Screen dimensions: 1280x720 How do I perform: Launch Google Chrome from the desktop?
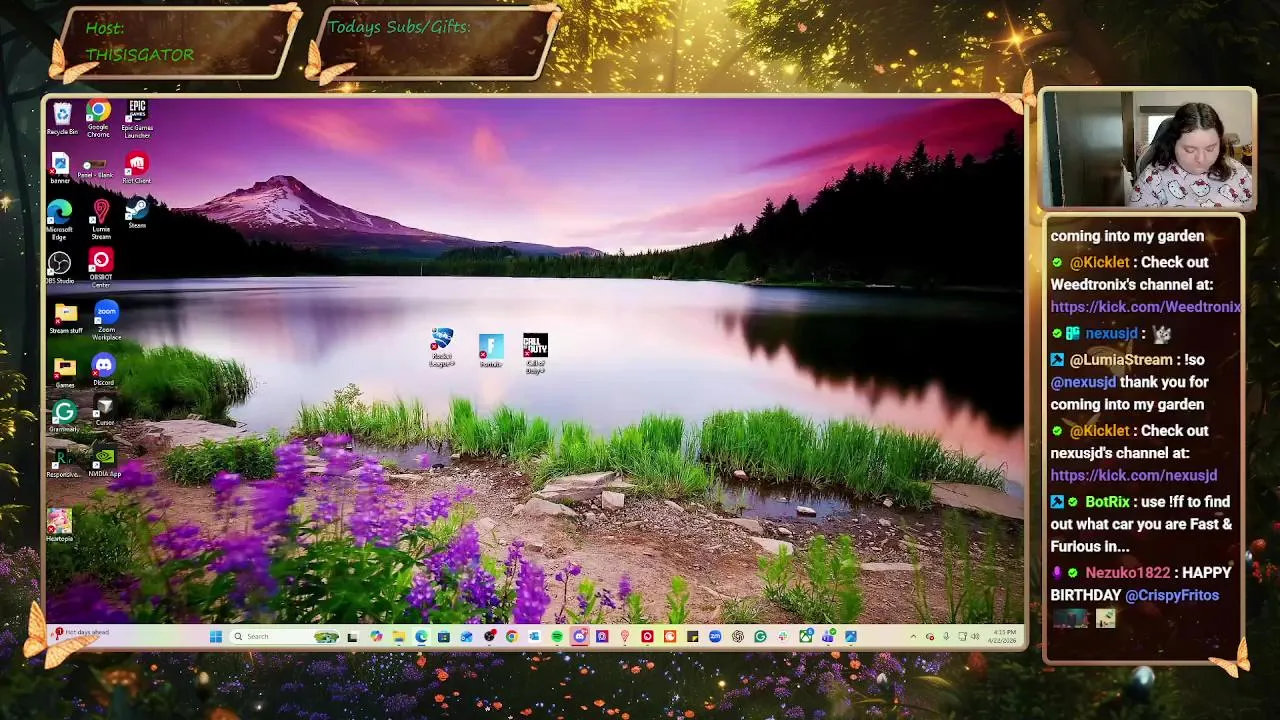coord(98,118)
